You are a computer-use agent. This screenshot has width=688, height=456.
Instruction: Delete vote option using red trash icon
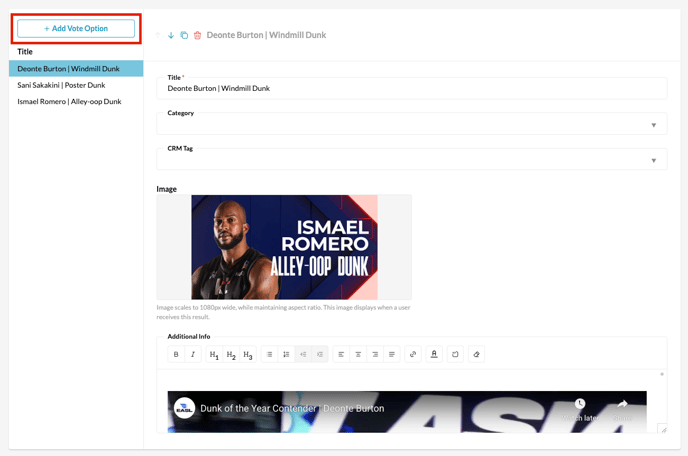click(x=197, y=35)
